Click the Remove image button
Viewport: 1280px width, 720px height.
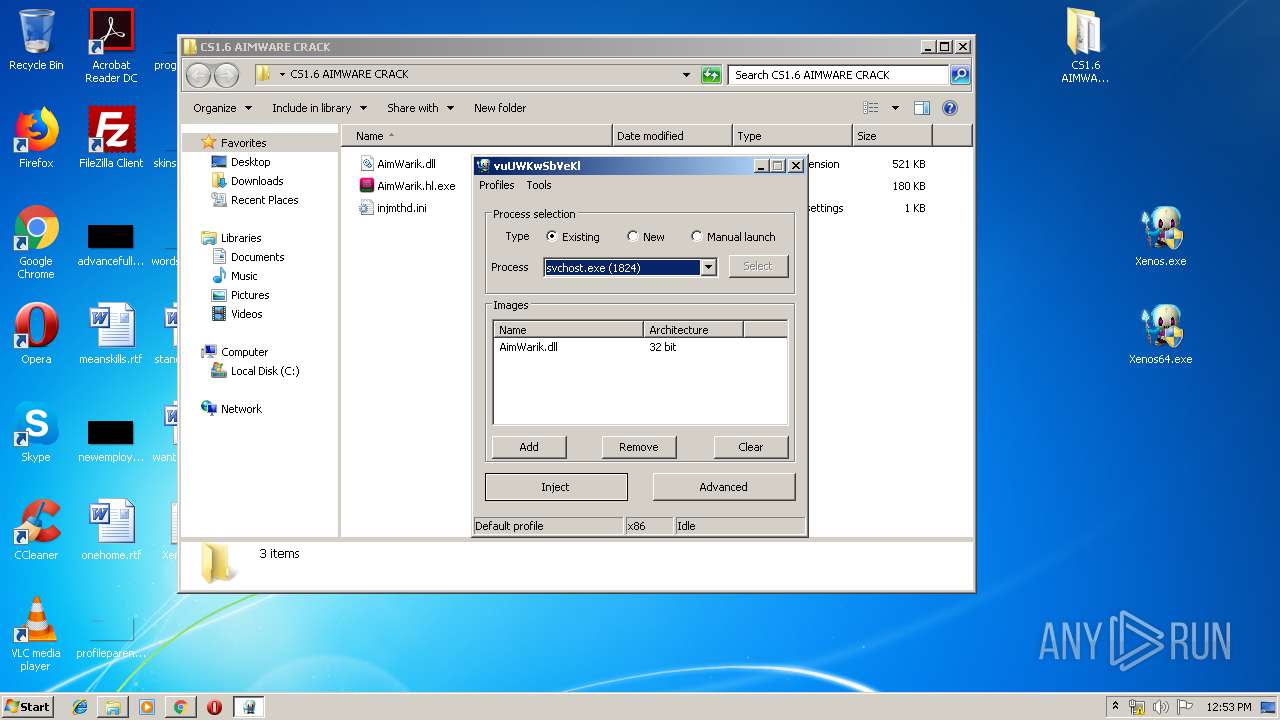coord(639,447)
